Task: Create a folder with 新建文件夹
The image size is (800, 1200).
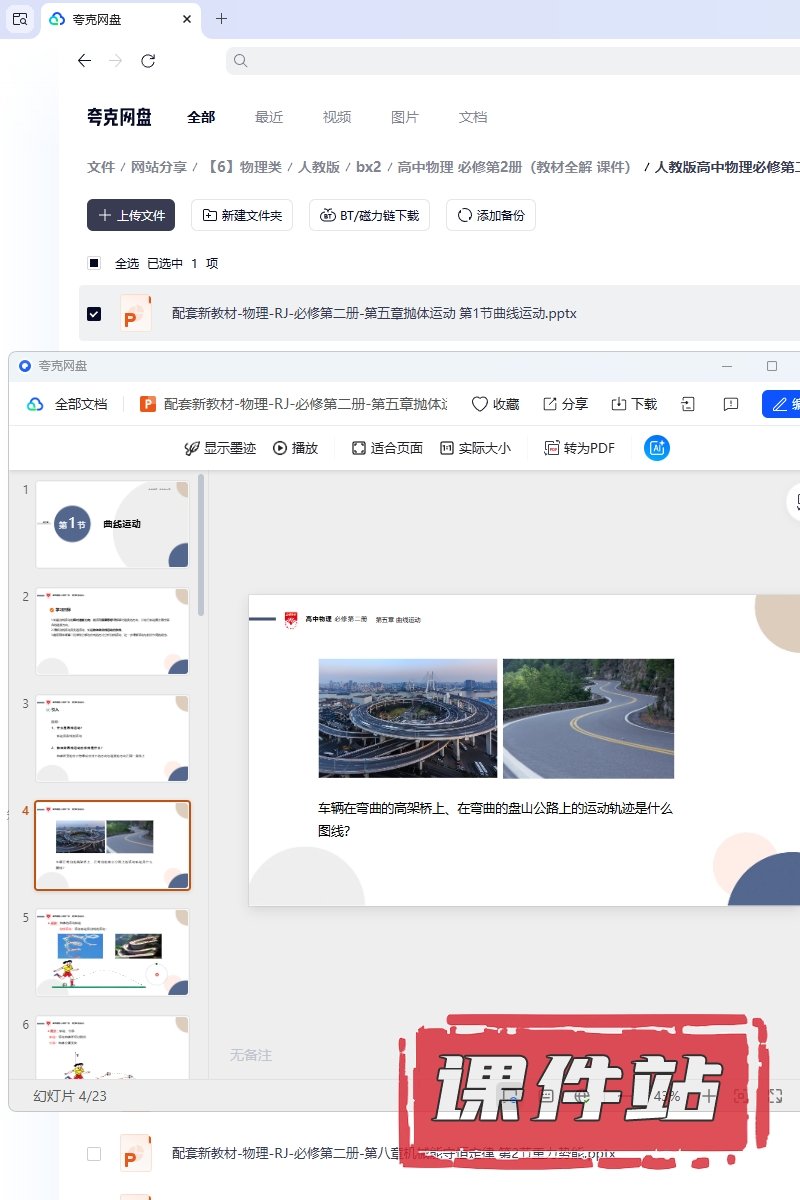Action: pyautogui.click(x=242, y=215)
